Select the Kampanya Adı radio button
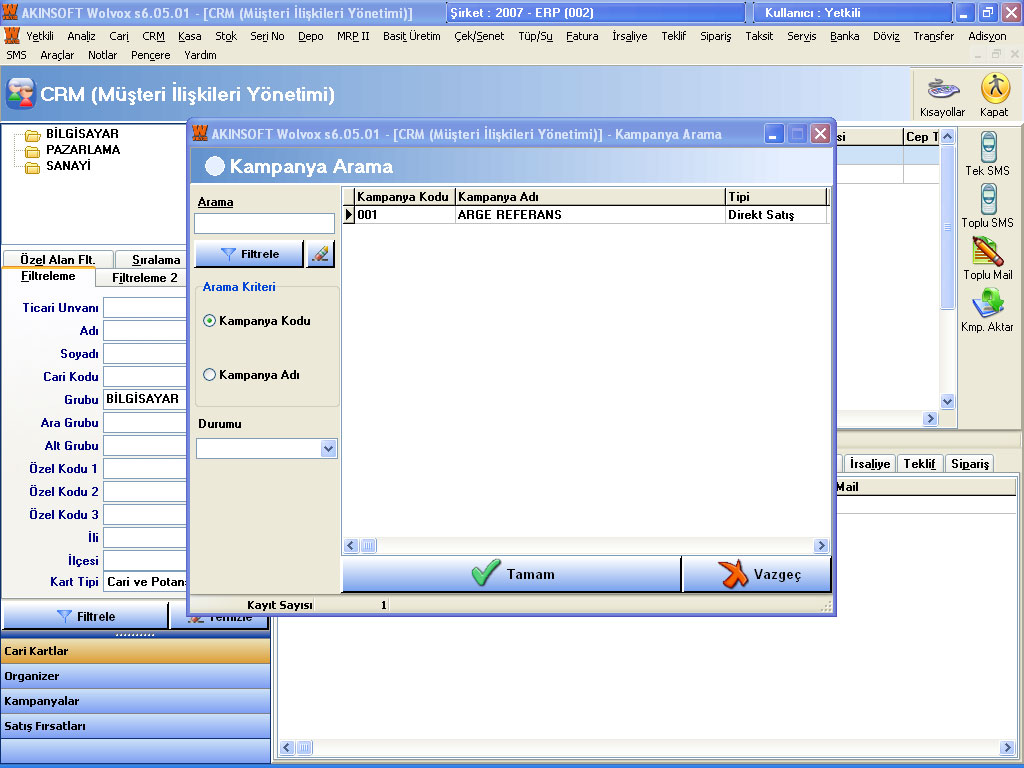 [x=209, y=375]
